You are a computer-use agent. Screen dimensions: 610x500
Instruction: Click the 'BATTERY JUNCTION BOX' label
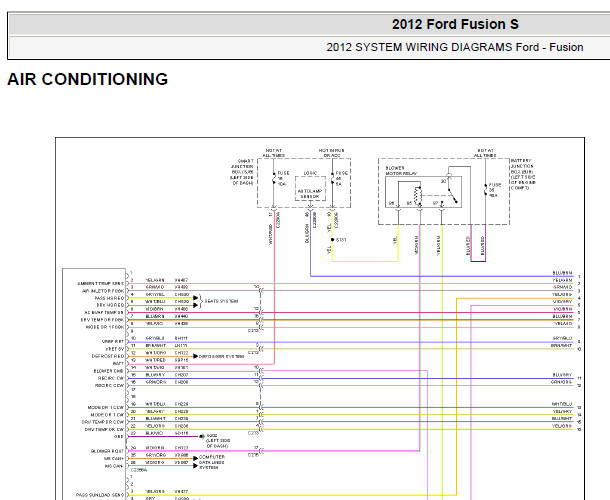[x=523, y=174]
